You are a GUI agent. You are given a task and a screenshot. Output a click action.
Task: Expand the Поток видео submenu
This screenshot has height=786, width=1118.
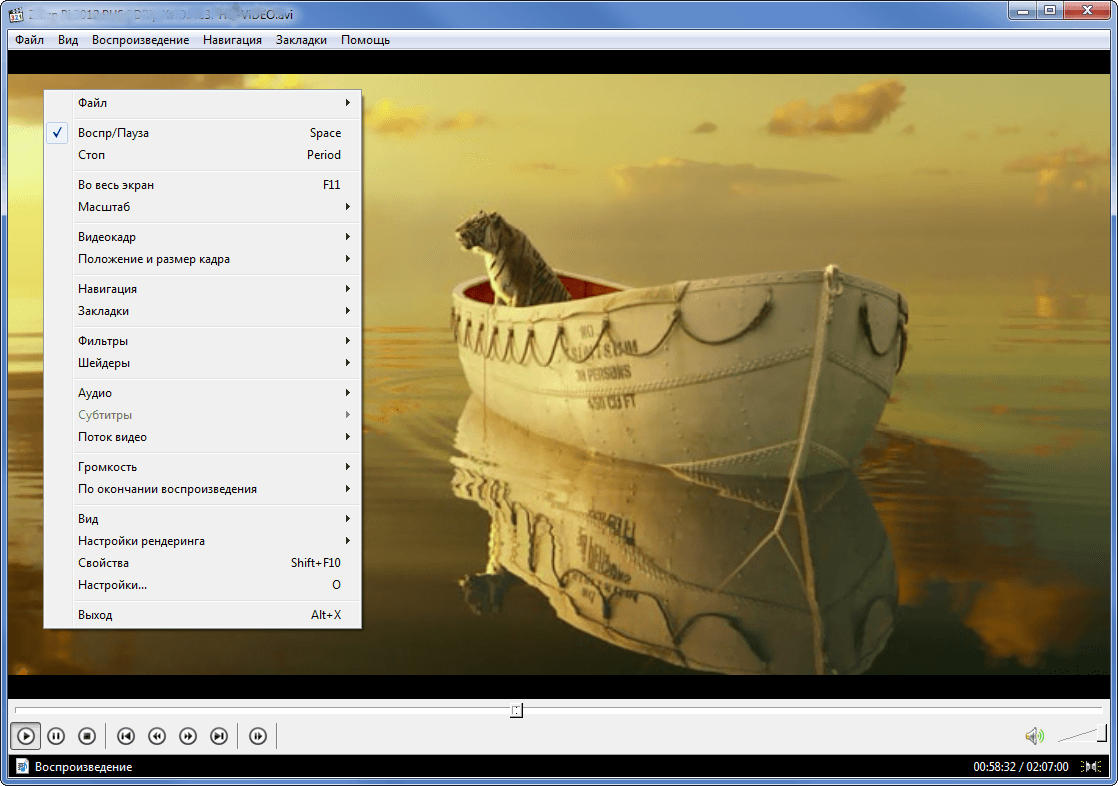(203, 437)
